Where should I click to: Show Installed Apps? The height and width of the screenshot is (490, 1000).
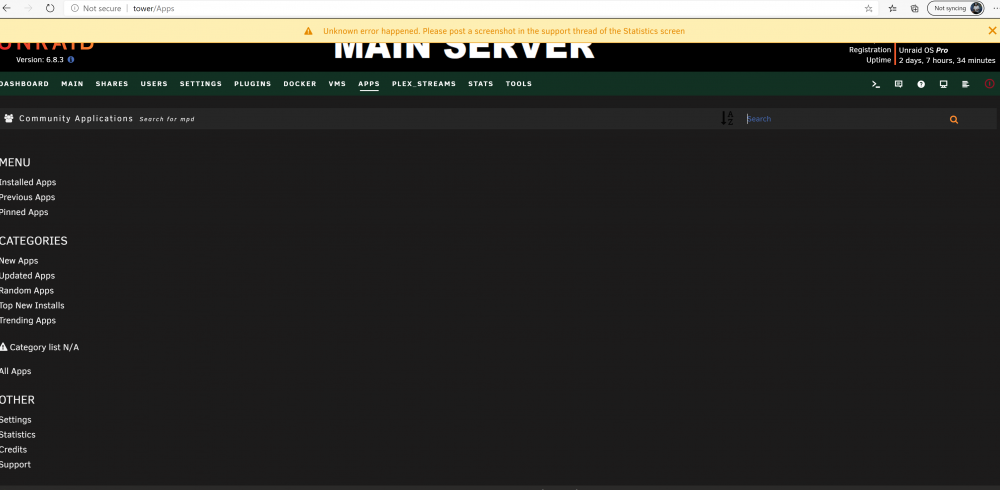click(28, 182)
